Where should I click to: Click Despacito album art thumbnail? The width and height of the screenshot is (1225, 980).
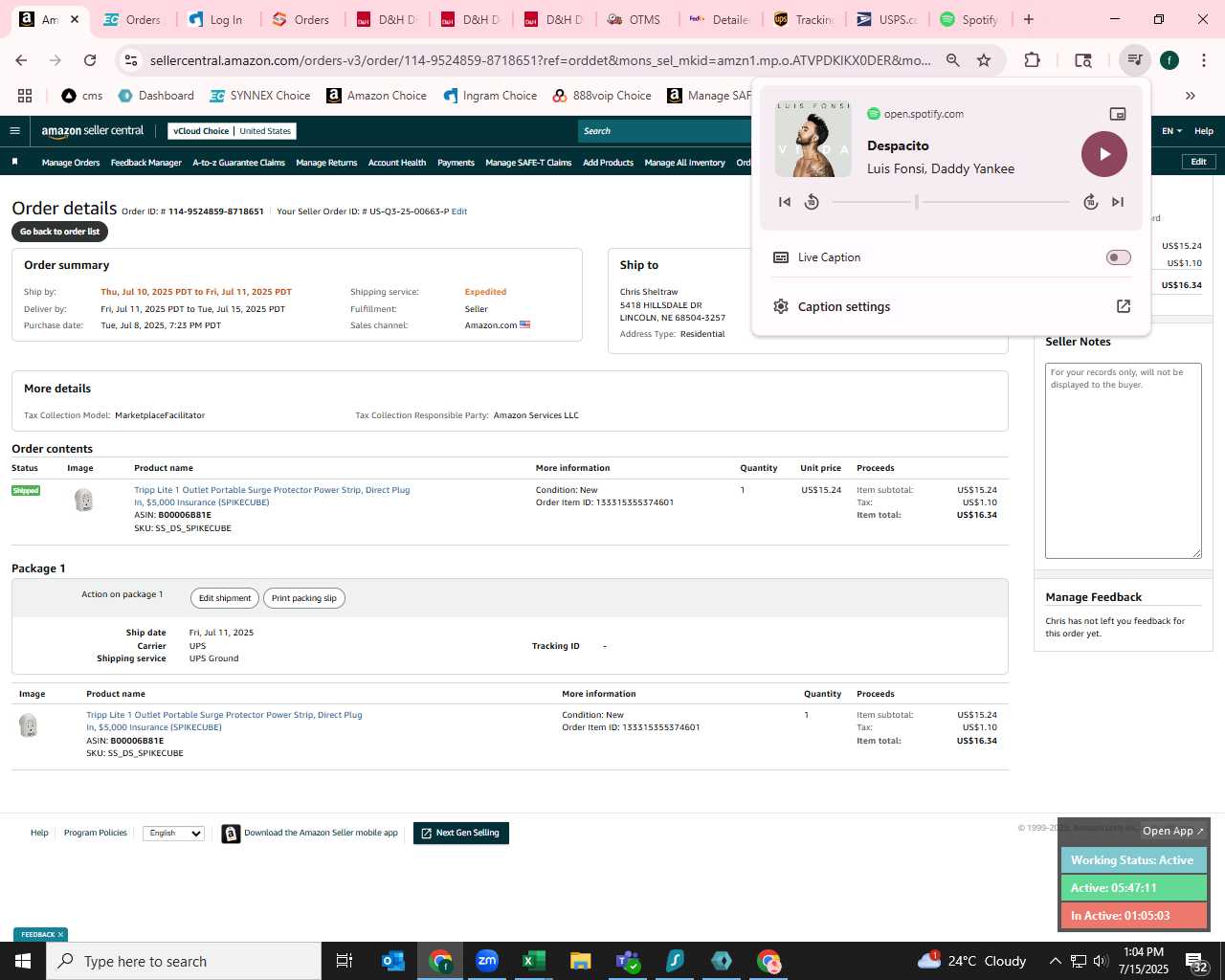[813, 139]
